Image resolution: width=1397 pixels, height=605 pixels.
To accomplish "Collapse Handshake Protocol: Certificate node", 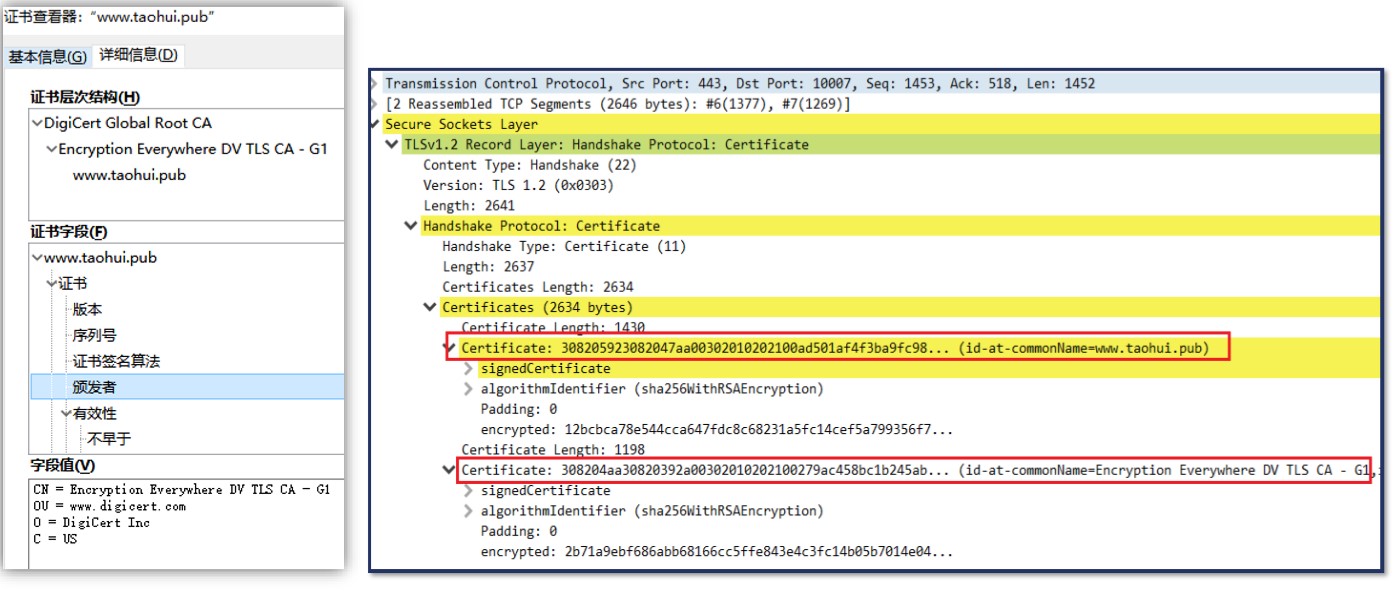I will click(411, 226).
